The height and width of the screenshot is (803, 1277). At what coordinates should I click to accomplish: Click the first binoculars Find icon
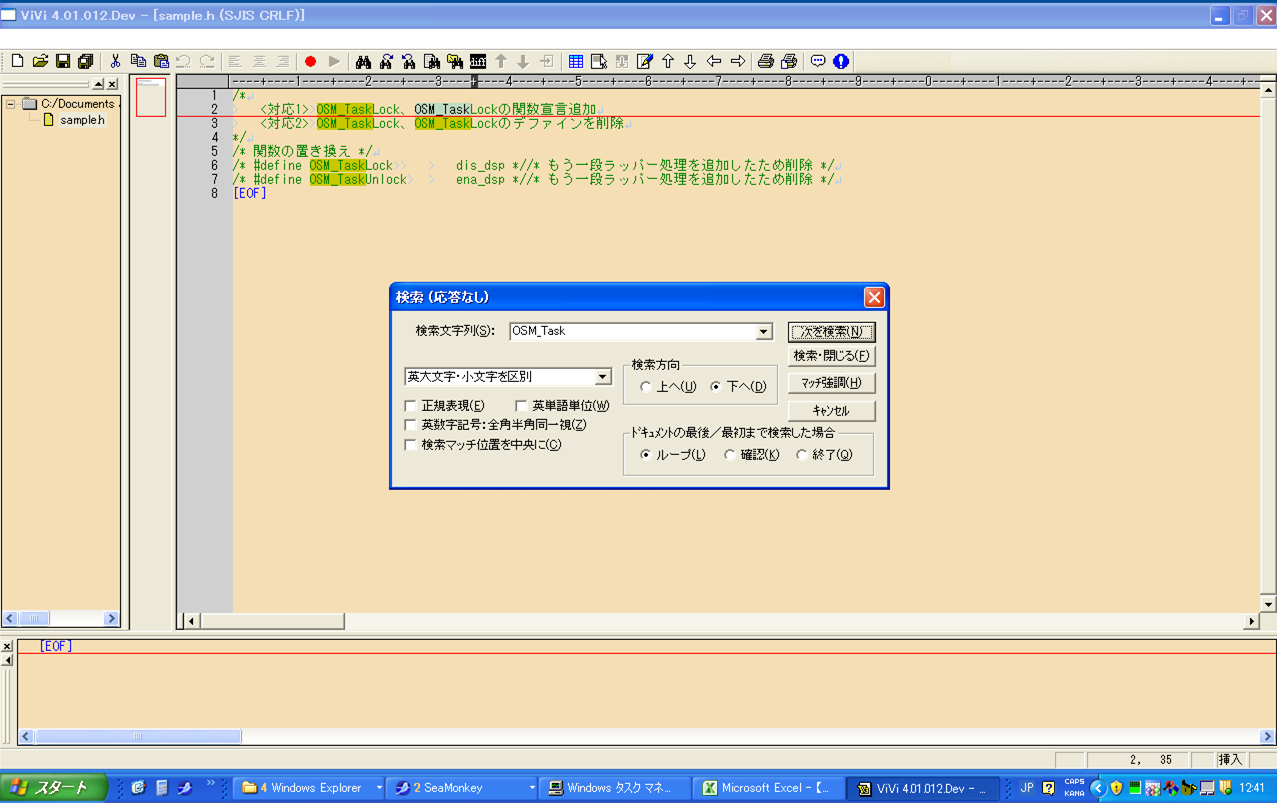point(363,62)
